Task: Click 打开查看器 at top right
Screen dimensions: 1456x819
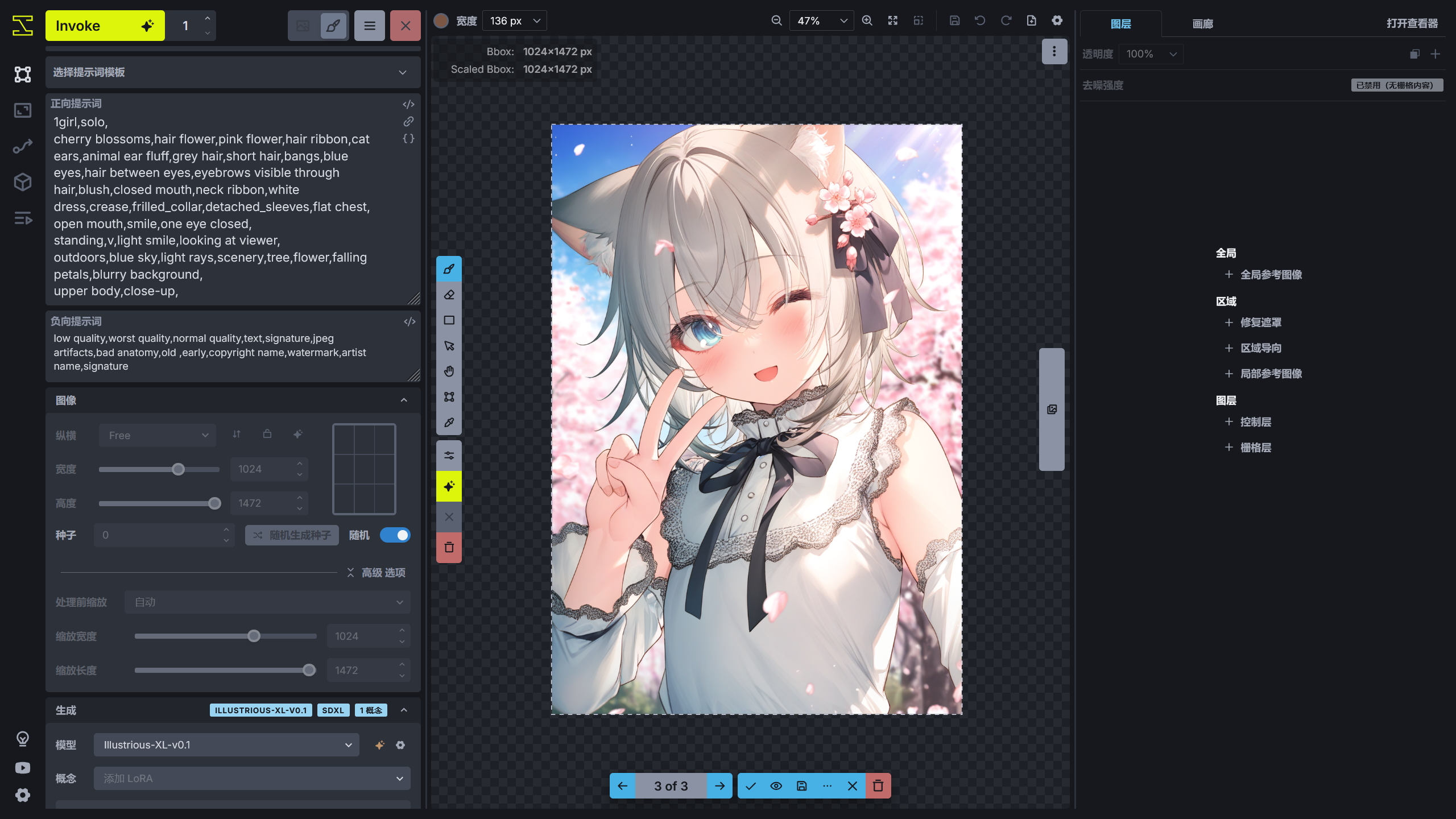Action: pyautogui.click(x=1413, y=23)
